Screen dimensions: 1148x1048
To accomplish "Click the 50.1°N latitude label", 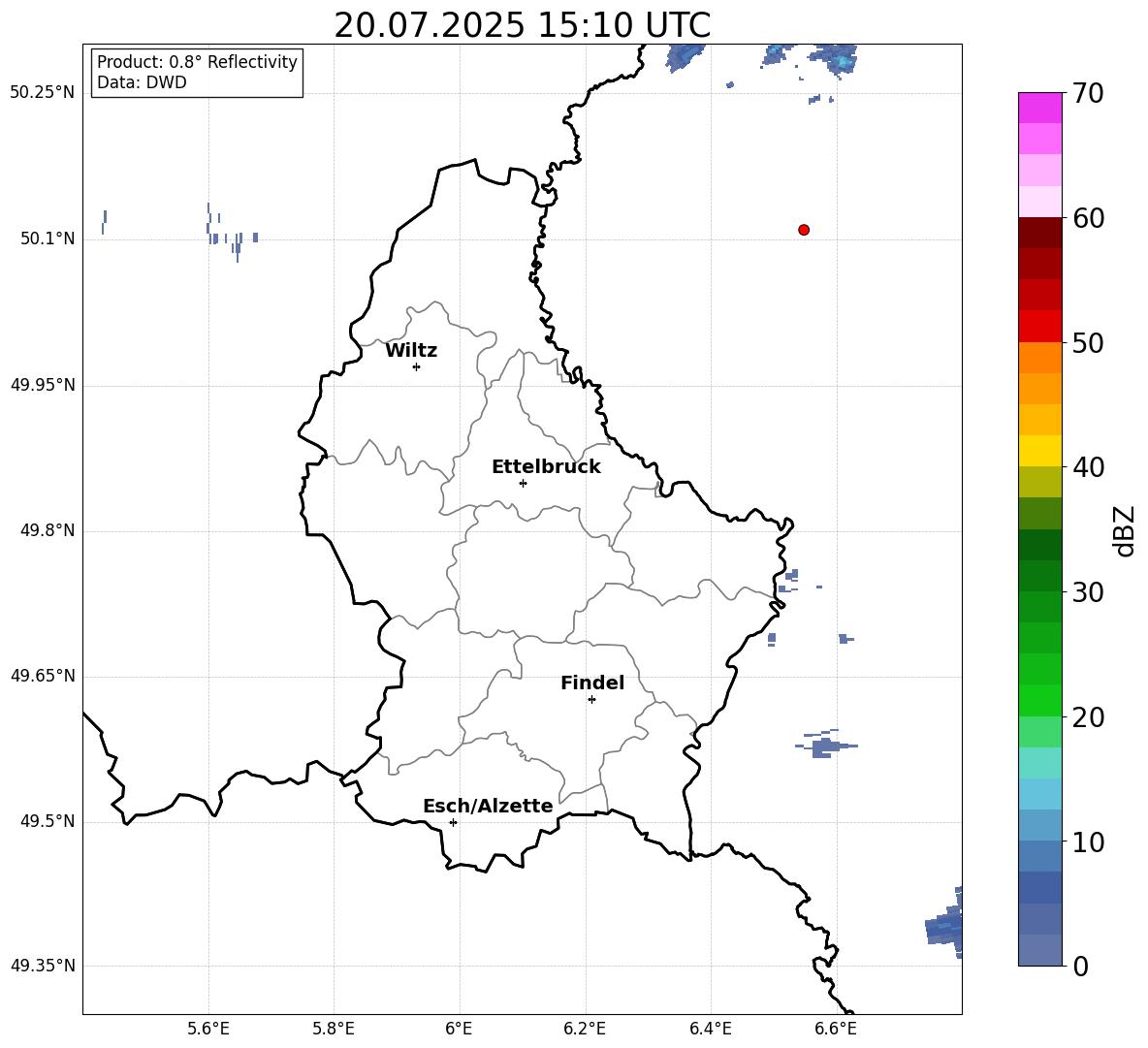I will tap(48, 239).
